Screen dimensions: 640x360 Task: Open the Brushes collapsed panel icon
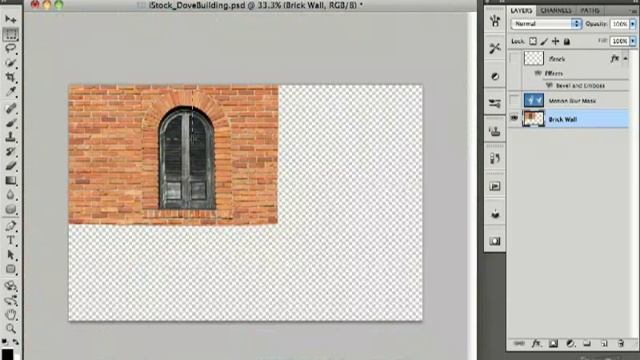495,103
